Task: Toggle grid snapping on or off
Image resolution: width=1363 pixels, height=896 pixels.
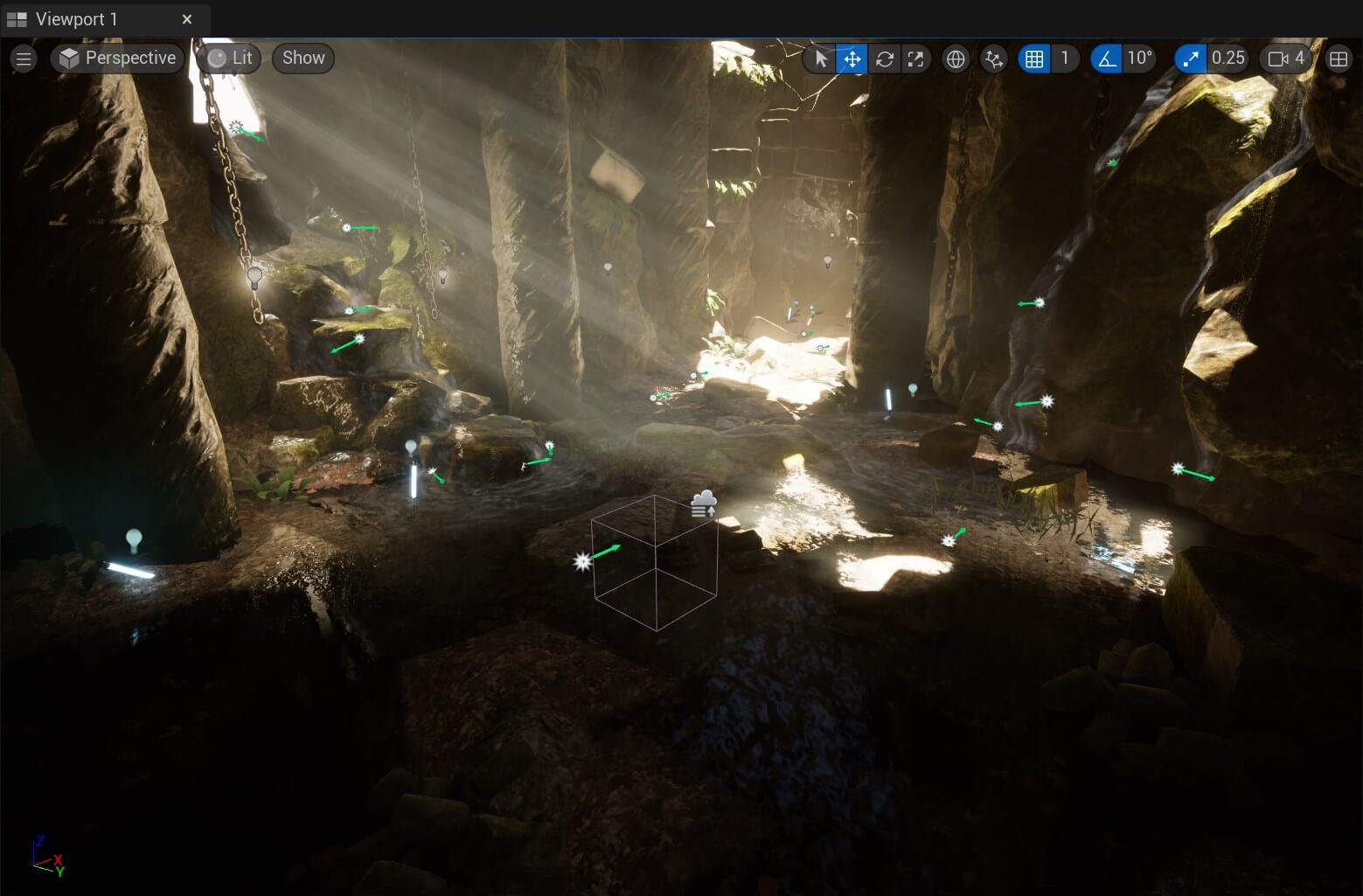Action: 1034,59
